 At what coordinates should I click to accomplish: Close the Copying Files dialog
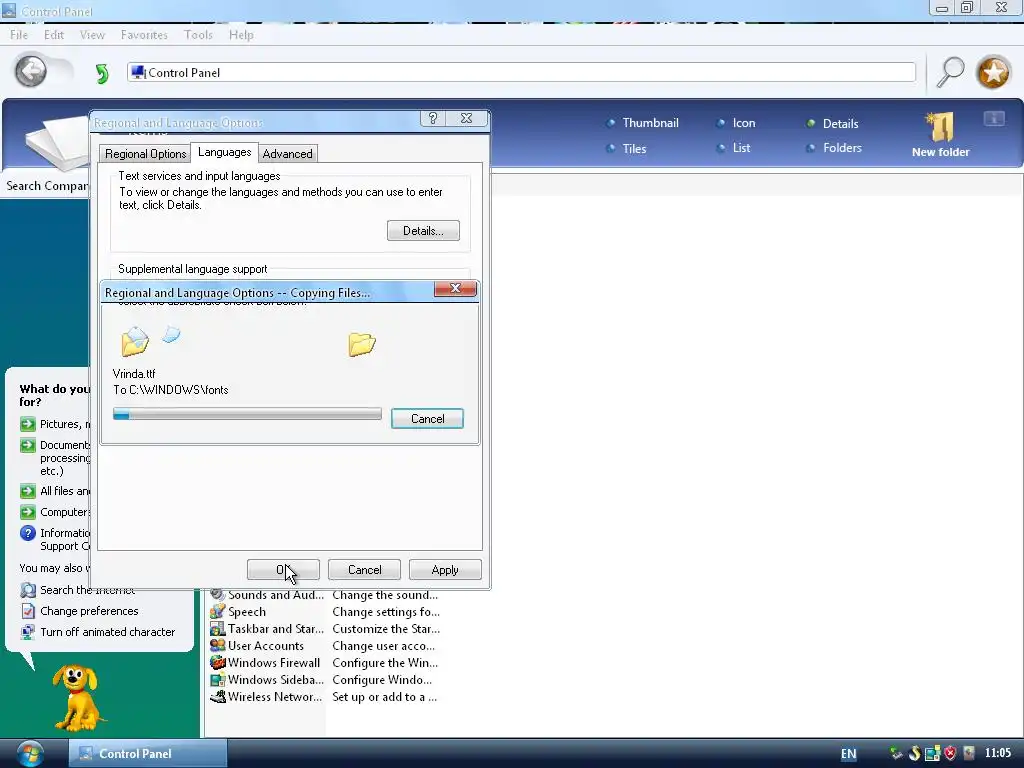(455, 289)
